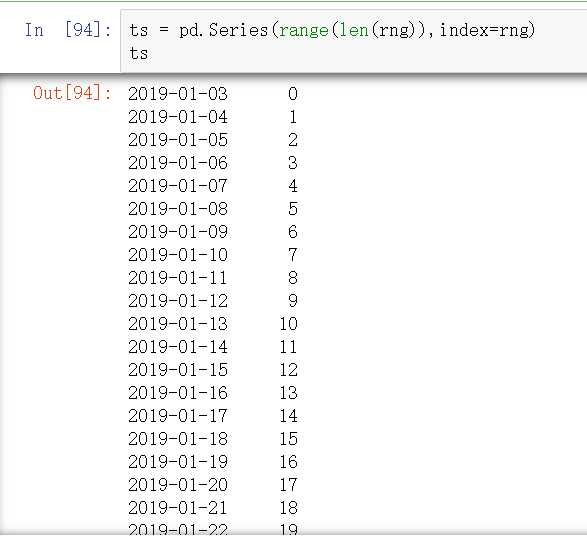Screen dimensions: 587x537
Task: Select output date 2019-01-17
Action: [178, 416]
